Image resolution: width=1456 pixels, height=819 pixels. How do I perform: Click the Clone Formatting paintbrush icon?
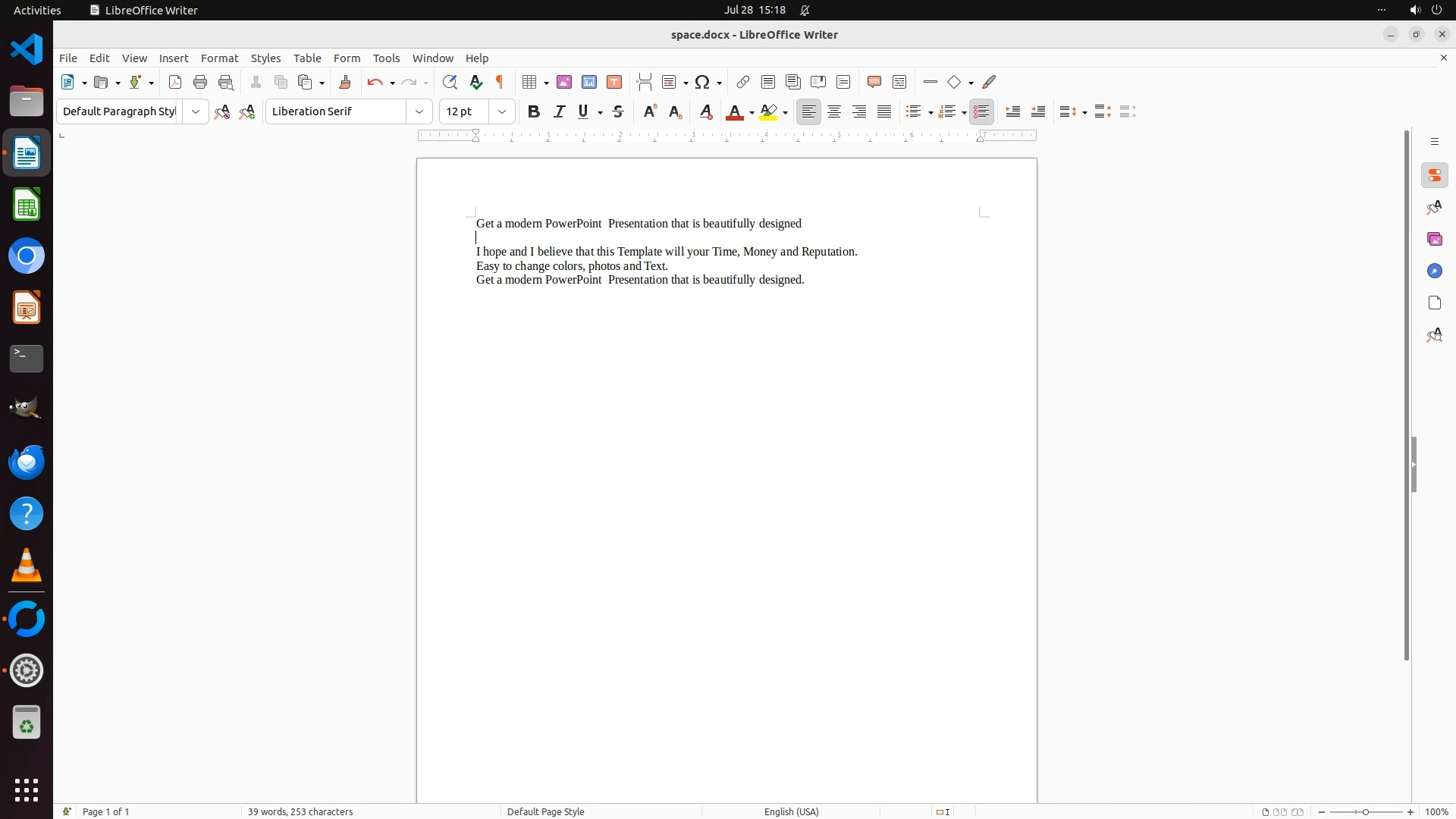[x=345, y=82]
